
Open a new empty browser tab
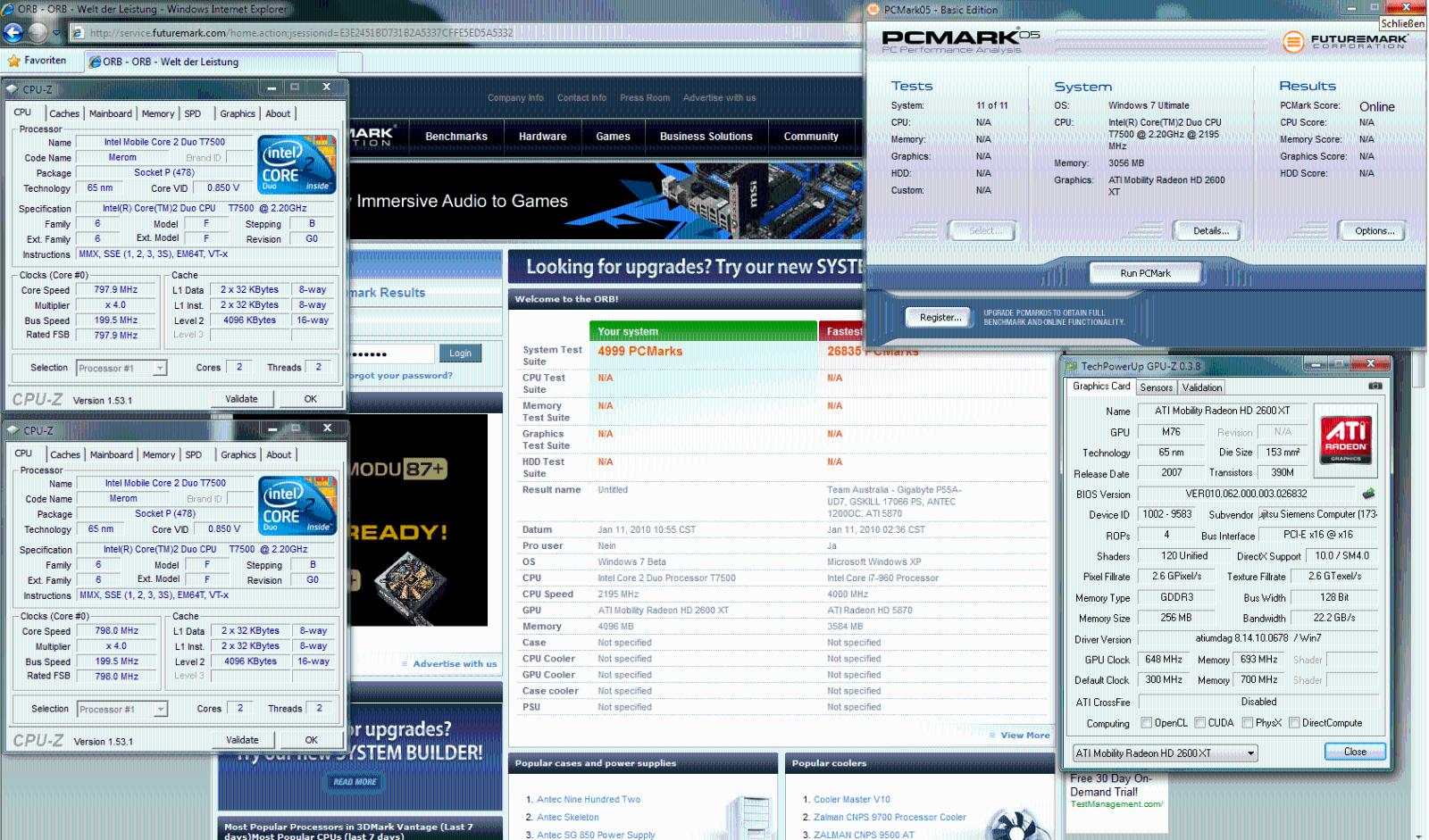click(x=350, y=62)
